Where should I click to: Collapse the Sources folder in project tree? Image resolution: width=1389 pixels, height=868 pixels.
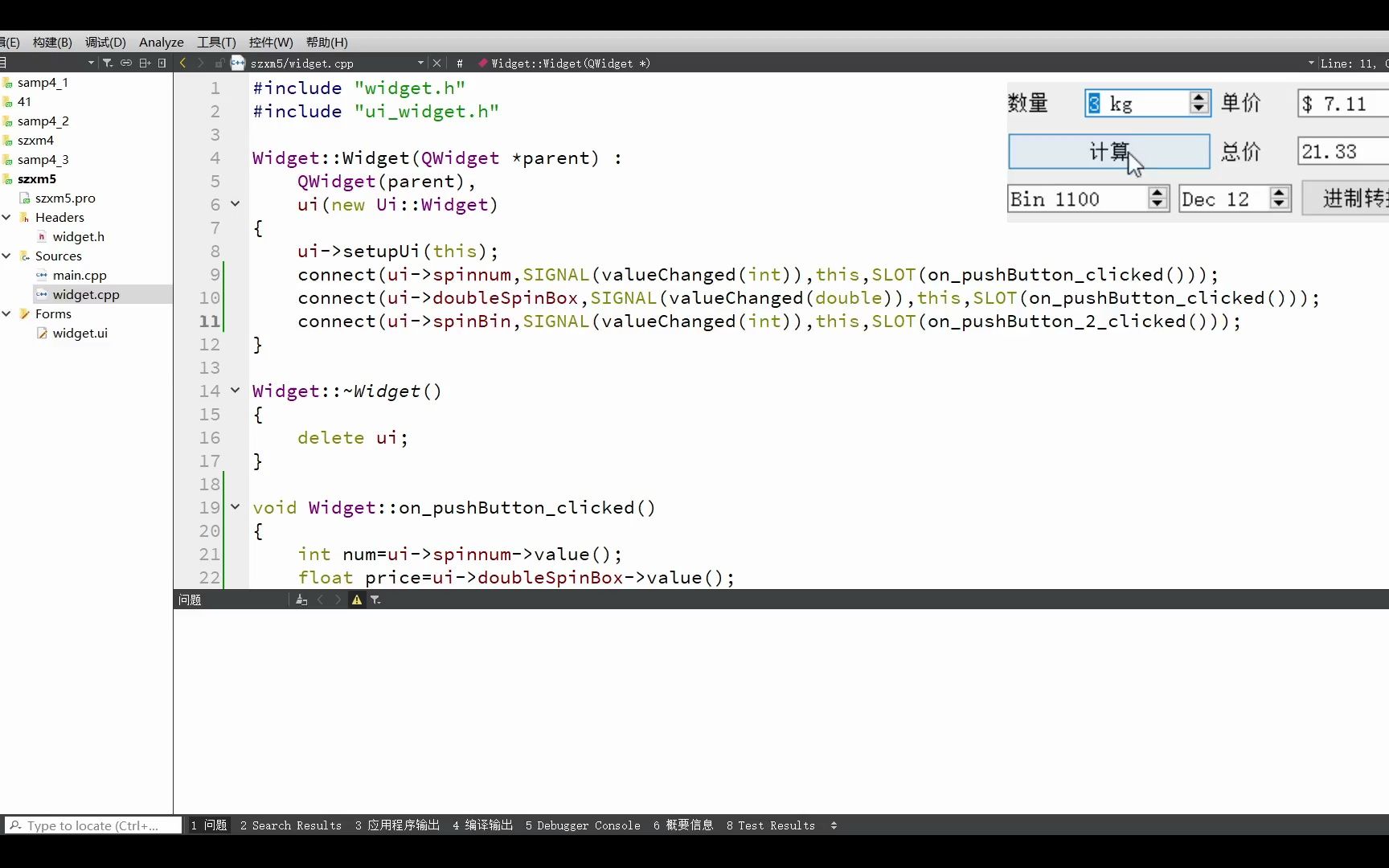click(x=7, y=256)
